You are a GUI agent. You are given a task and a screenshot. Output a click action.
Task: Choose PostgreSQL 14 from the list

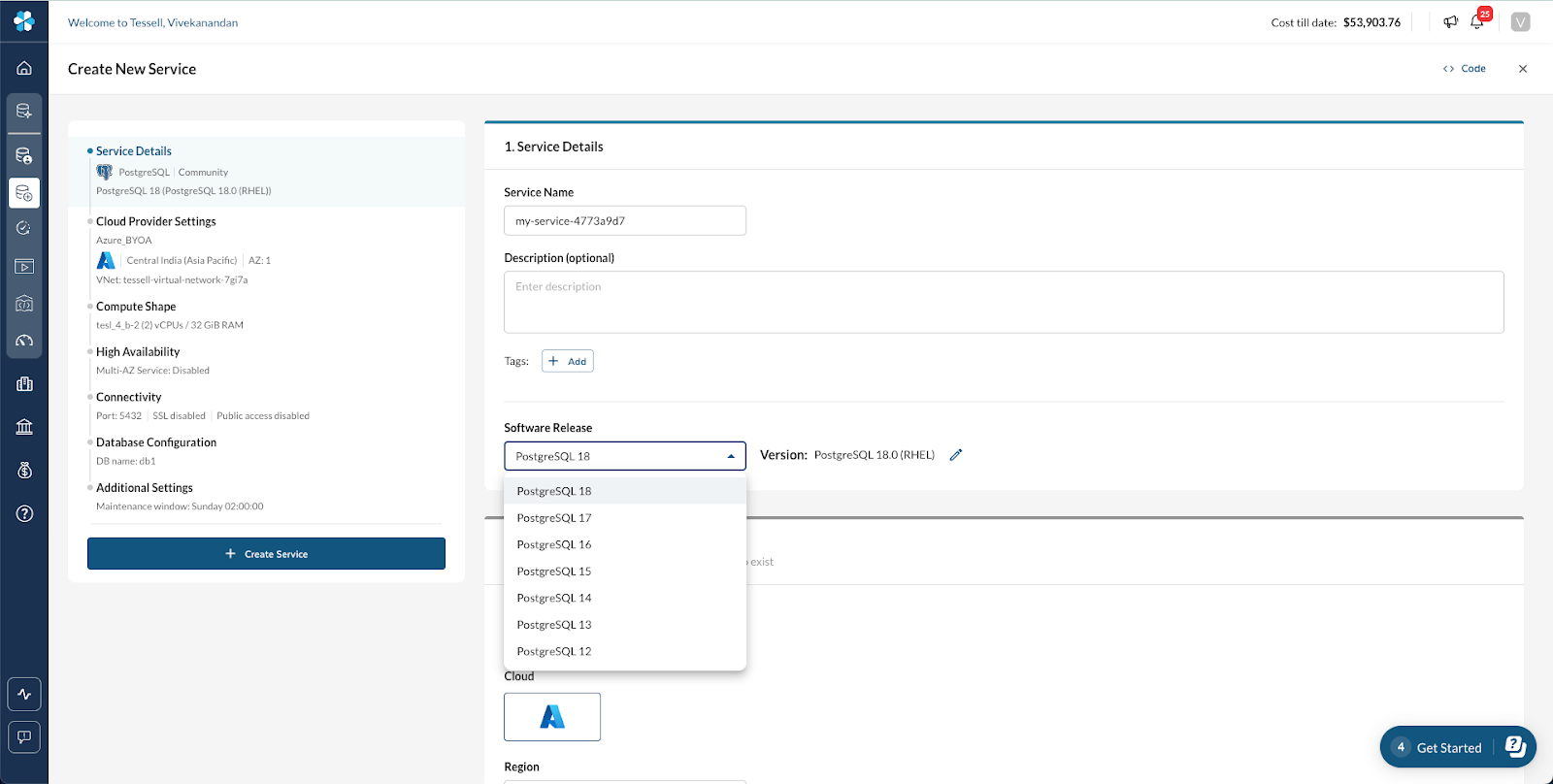coord(625,598)
